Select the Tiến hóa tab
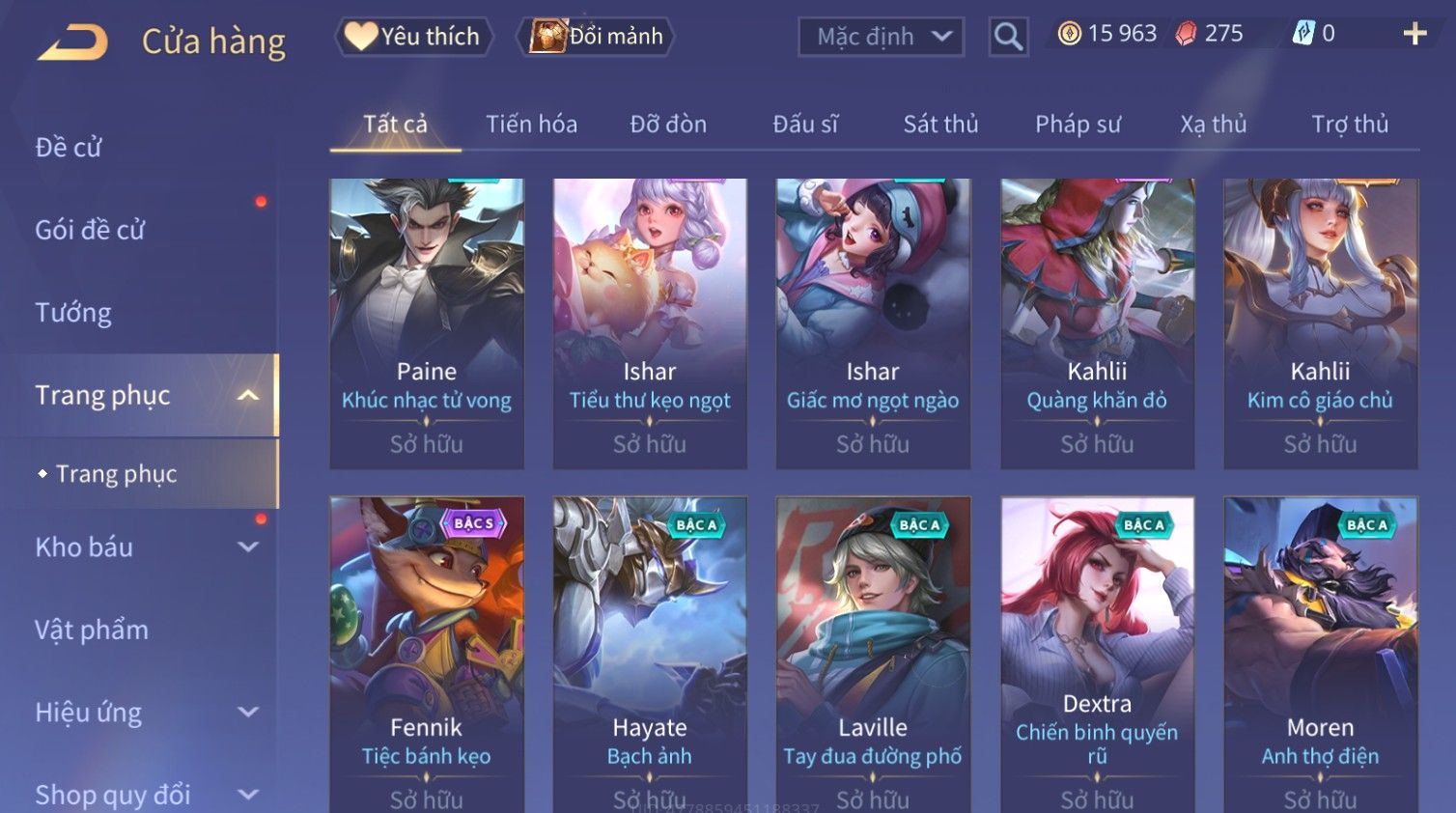Image resolution: width=1456 pixels, height=813 pixels. pyautogui.click(x=531, y=124)
